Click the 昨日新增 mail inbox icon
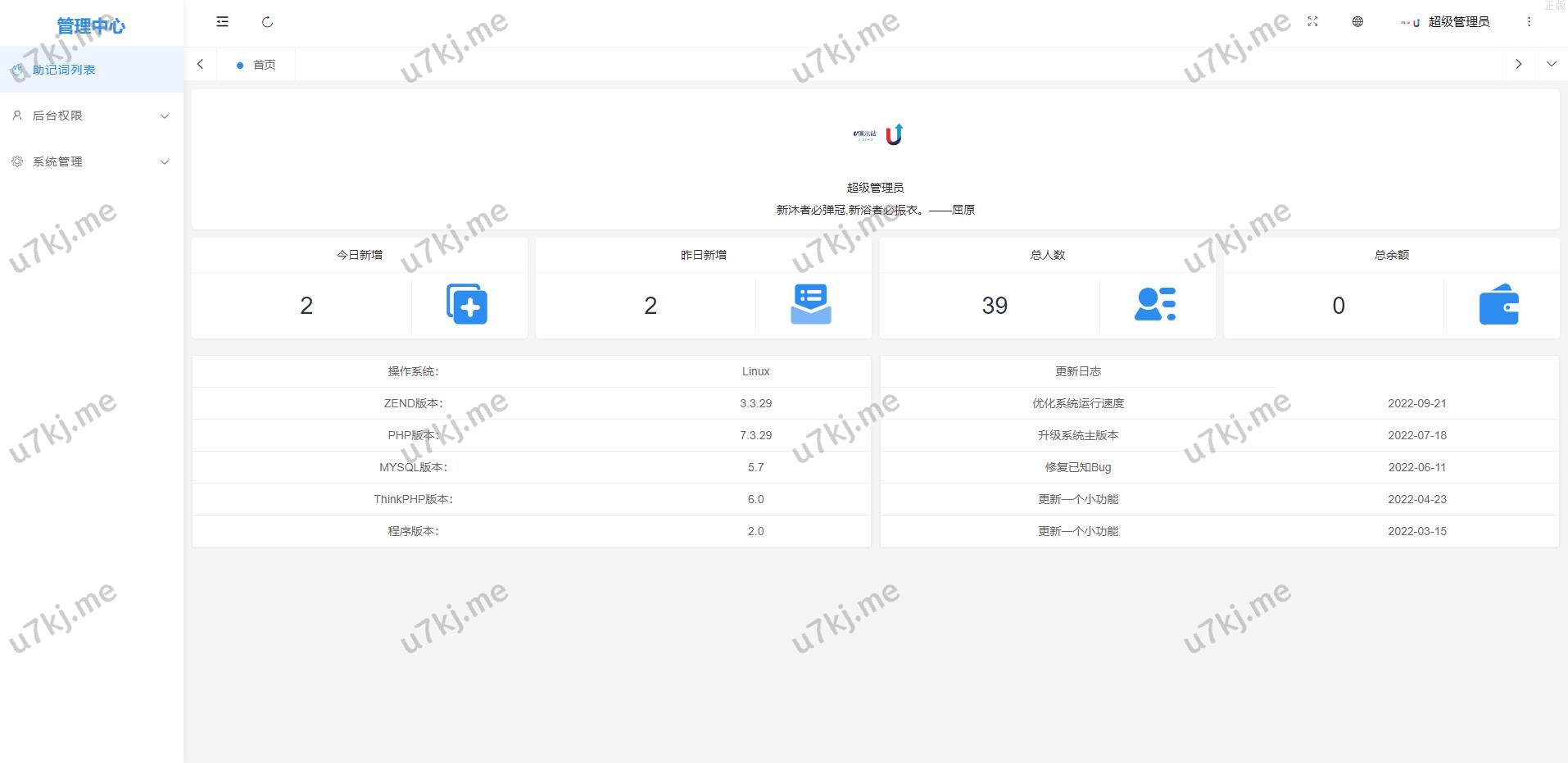Screen dimensions: 1568x763 pos(810,304)
